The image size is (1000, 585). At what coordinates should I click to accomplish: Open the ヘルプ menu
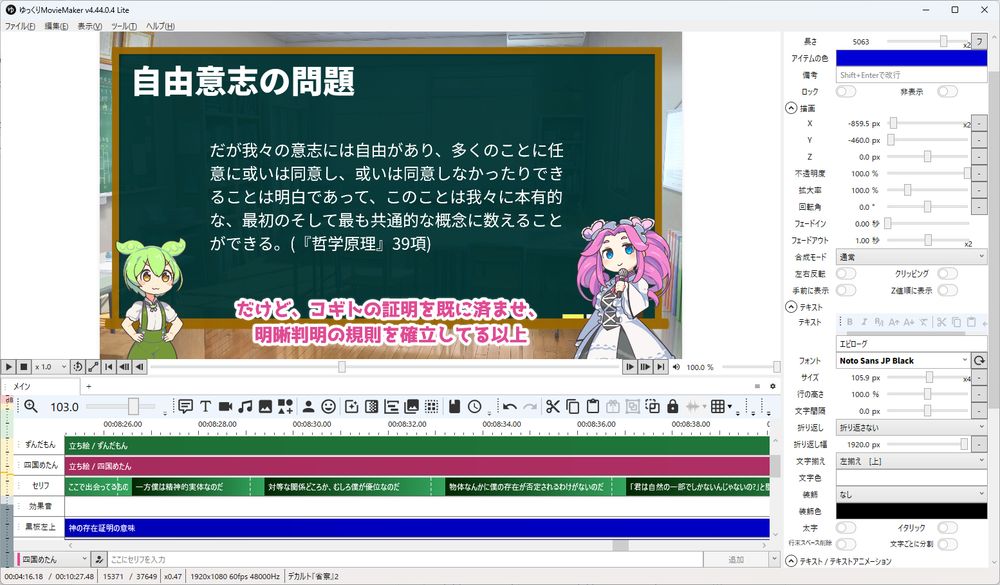pyautogui.click(x=160, y=26)
